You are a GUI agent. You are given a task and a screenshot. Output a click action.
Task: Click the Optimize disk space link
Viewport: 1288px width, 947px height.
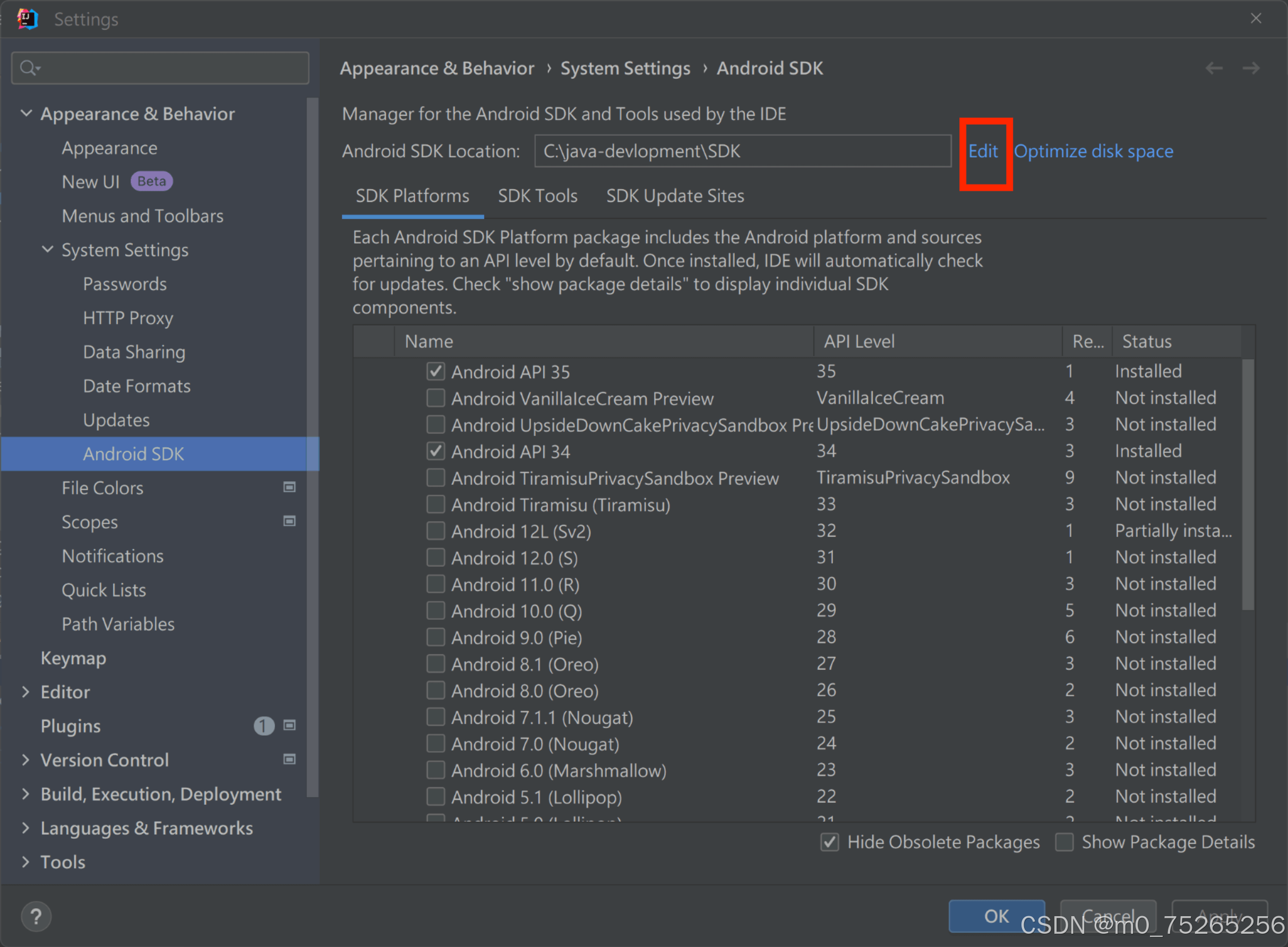(x=1093, y=151)
